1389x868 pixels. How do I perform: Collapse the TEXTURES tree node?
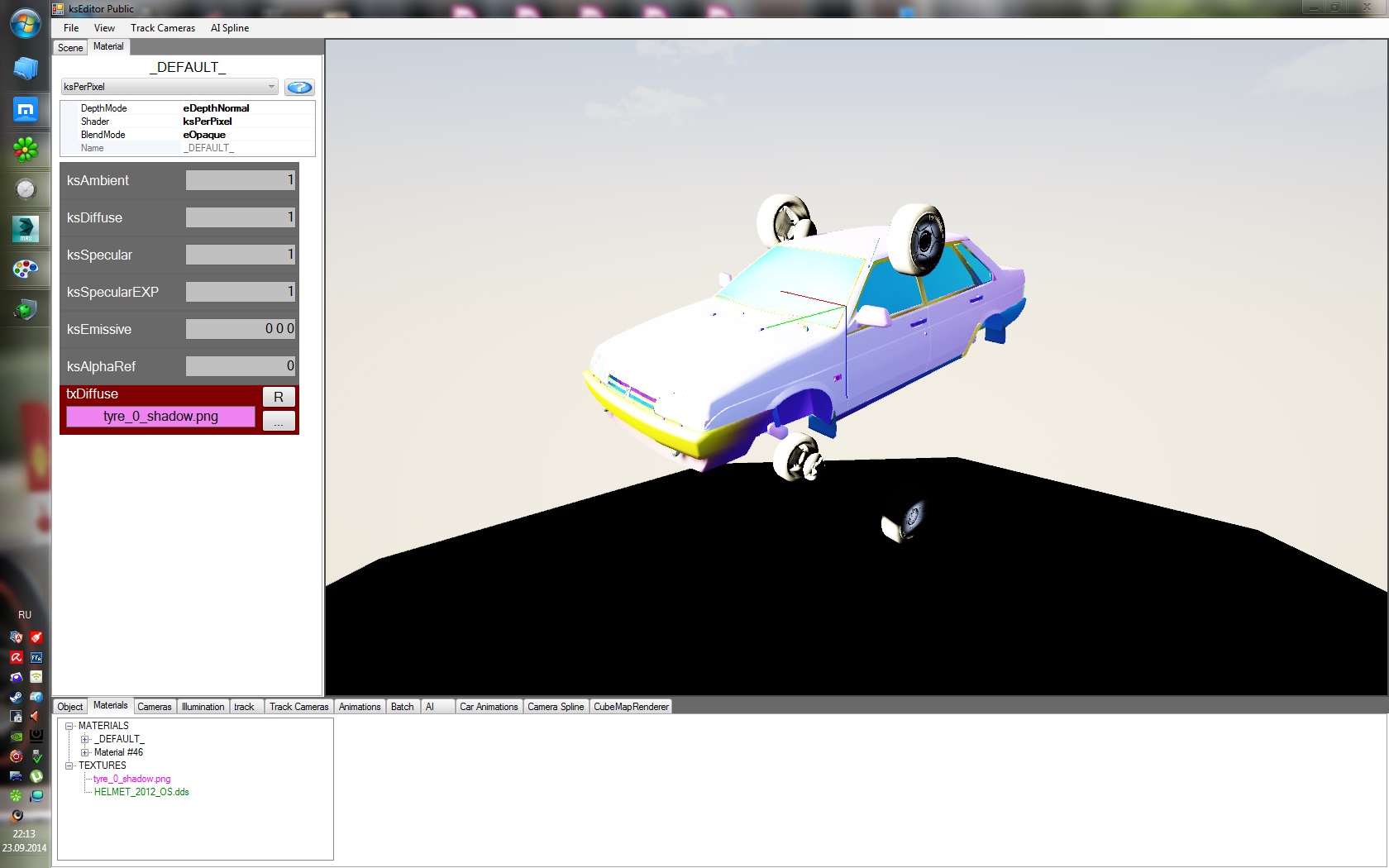coord(69,765)
